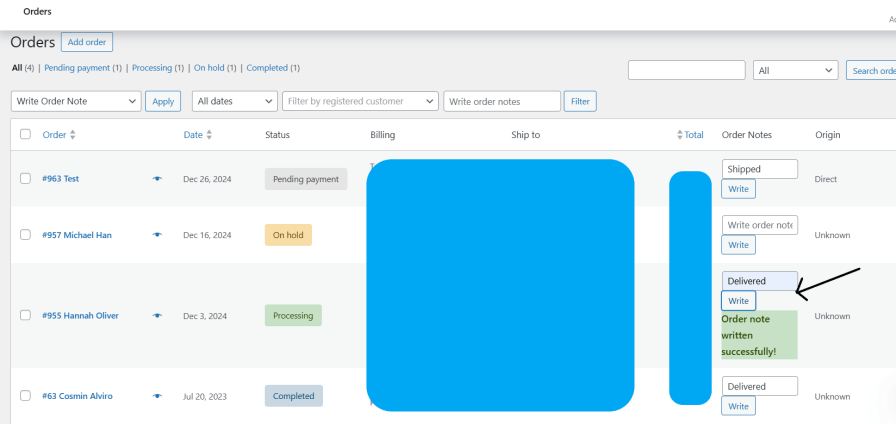This screenshot has height=424, width=896.
Task: Filter orders by Completed status
Action: point(267,67)
